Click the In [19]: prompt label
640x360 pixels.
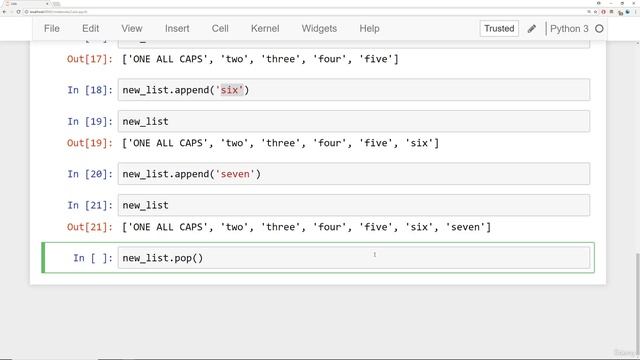90,121
